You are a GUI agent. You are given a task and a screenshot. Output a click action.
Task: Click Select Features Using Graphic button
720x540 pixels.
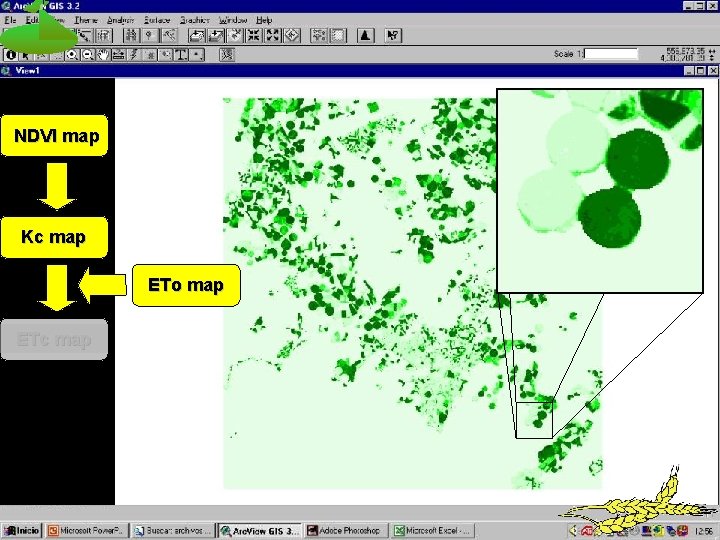(x=319, y=35)
